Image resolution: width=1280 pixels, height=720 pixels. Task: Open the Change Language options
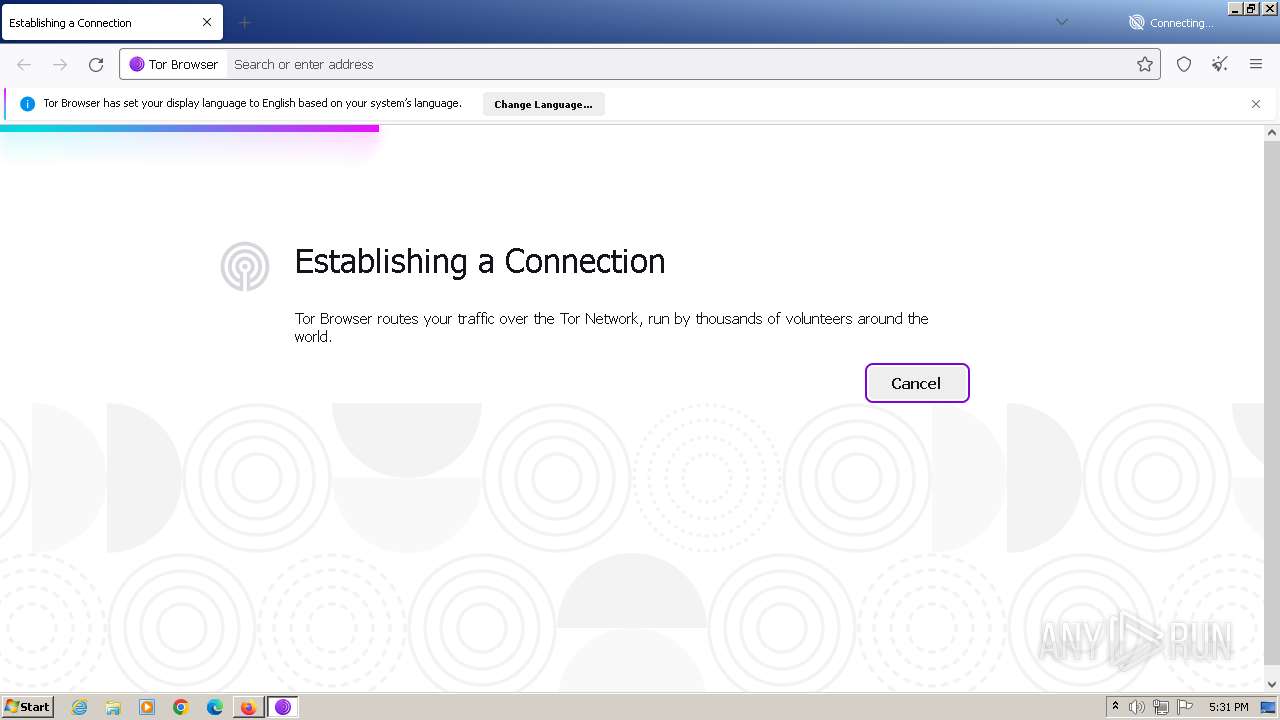tap(543, 104)
